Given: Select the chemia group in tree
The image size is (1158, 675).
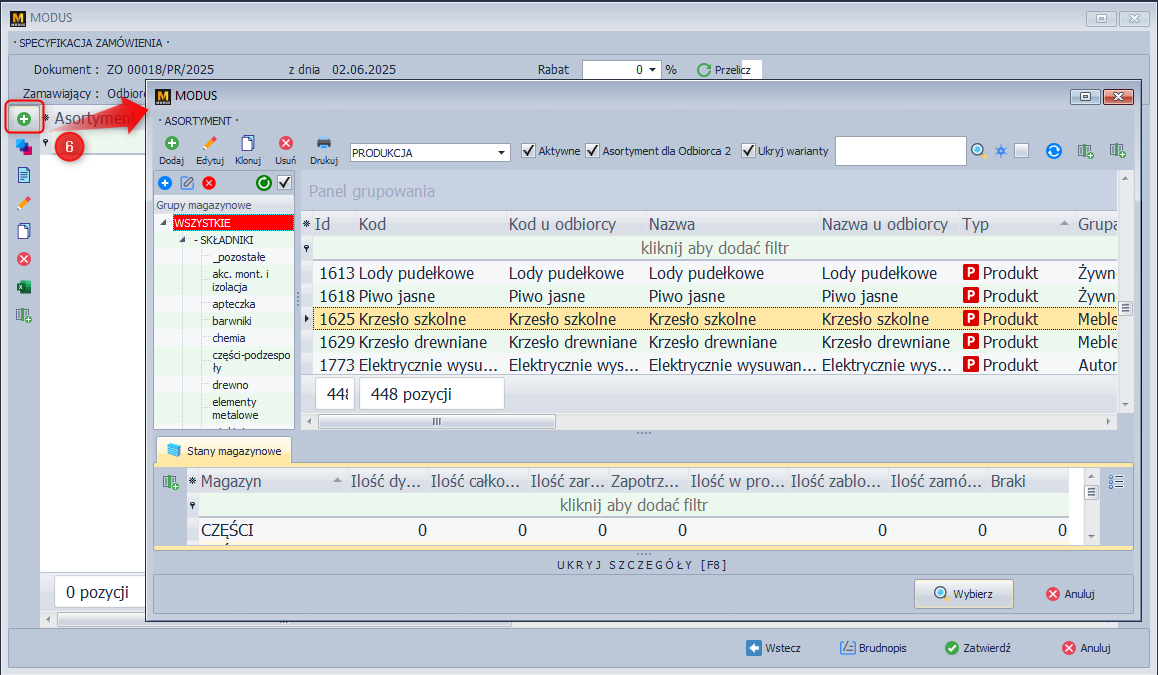Looking at the screenshot, I should tap(228, 338).
